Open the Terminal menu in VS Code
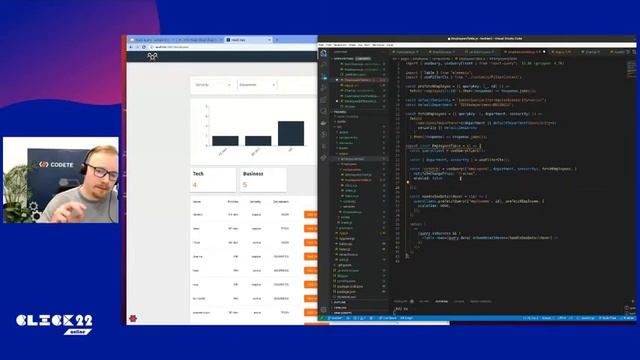This screenshot has width=640, height=360. pyautogui.click(x=378, y=45)
